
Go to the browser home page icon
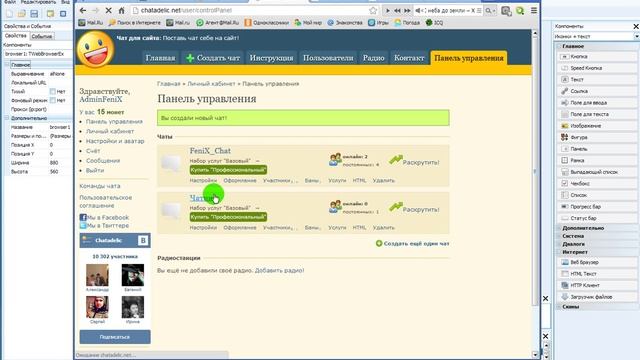[121, 10]
